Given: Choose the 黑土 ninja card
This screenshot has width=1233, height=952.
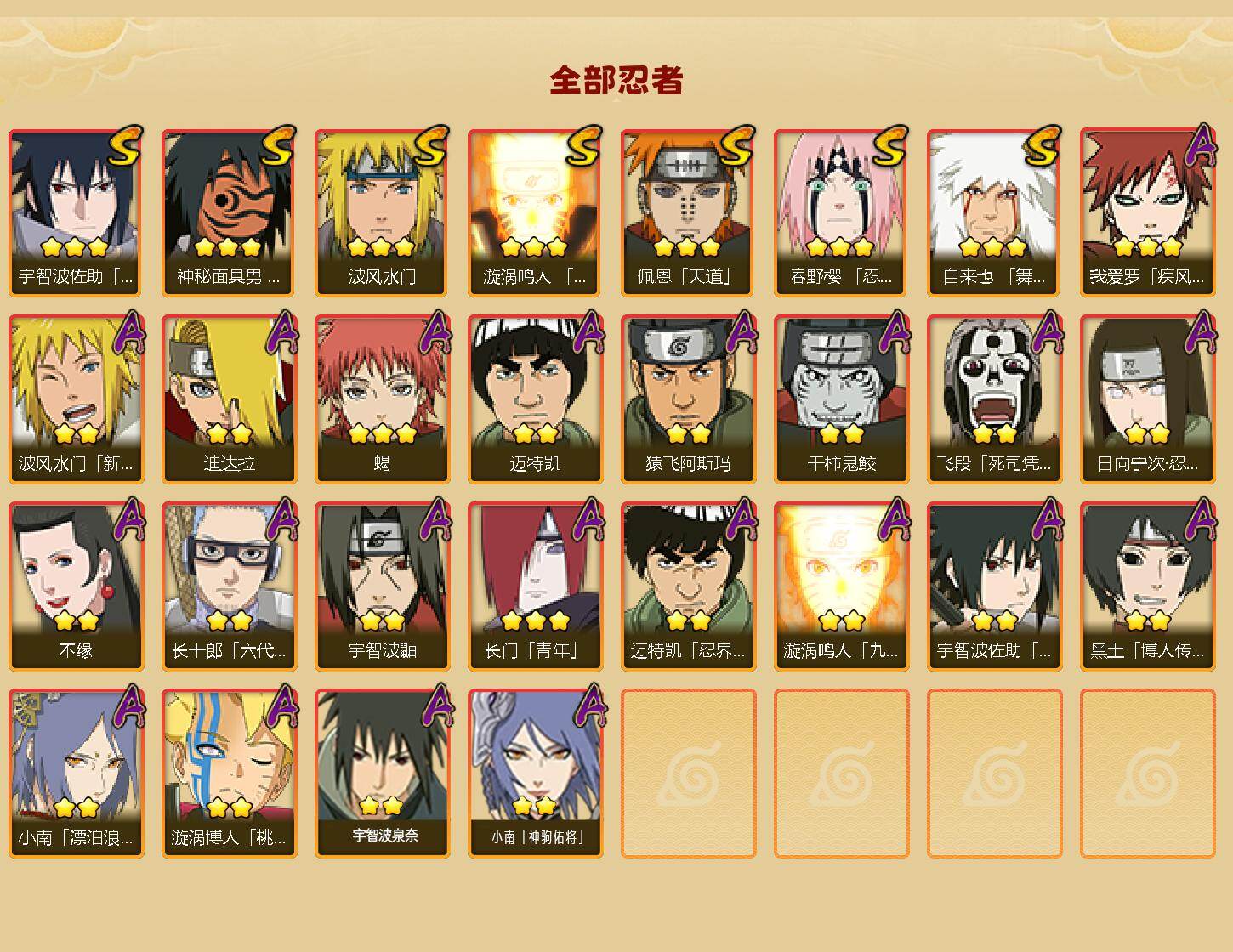Looking at the screenshot, I should click(x=1147, y=586).
